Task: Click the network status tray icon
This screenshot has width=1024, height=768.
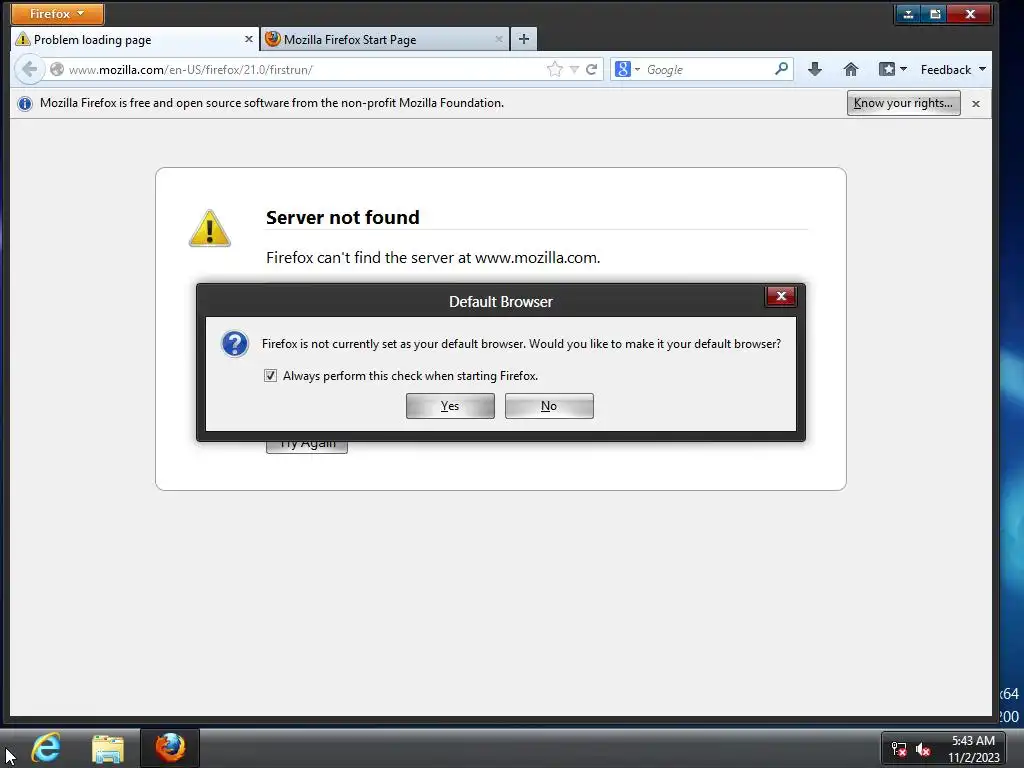Action: (899, 750)
